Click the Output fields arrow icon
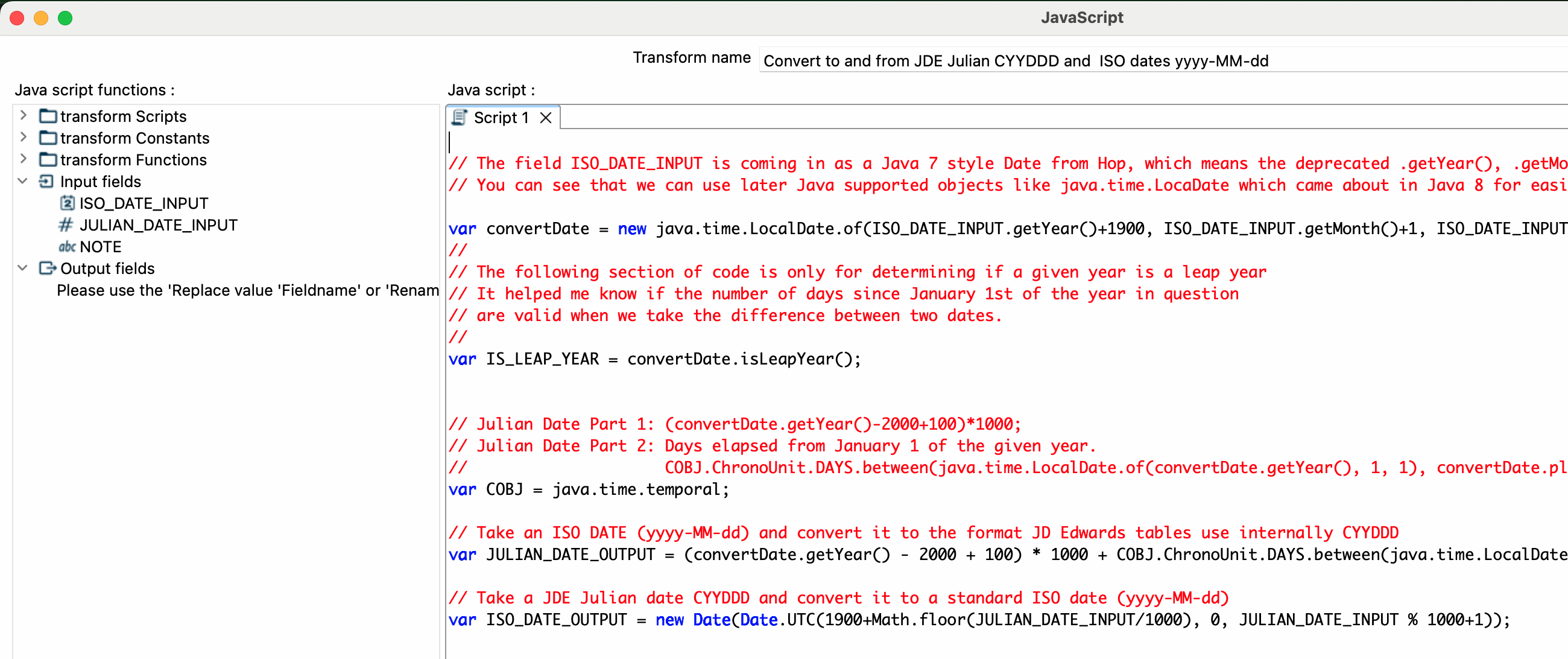This screenshot has height=659, width=1568. tap(48, 268)
